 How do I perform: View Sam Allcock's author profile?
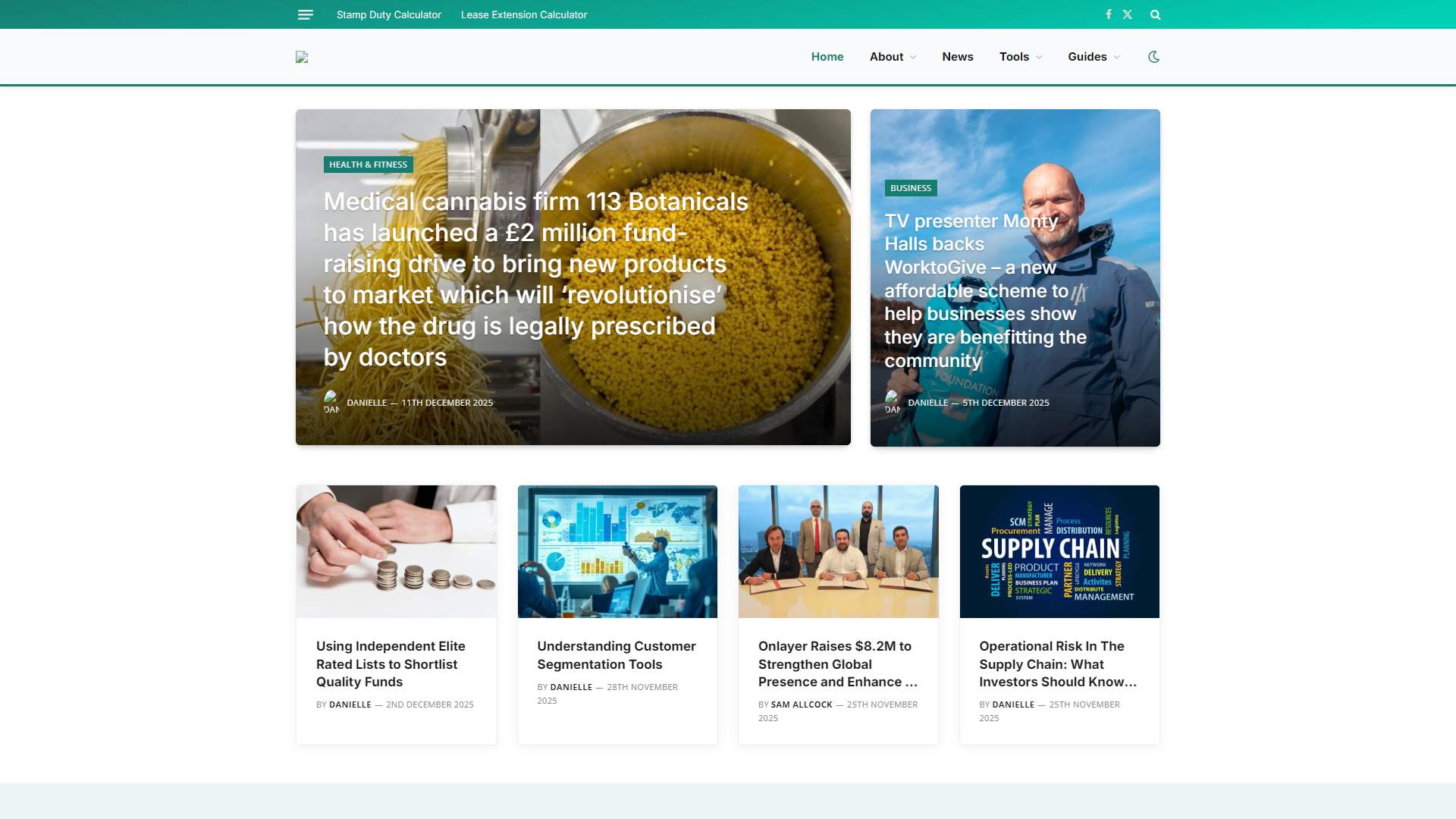pyautogui.click(x=800, y=704)
